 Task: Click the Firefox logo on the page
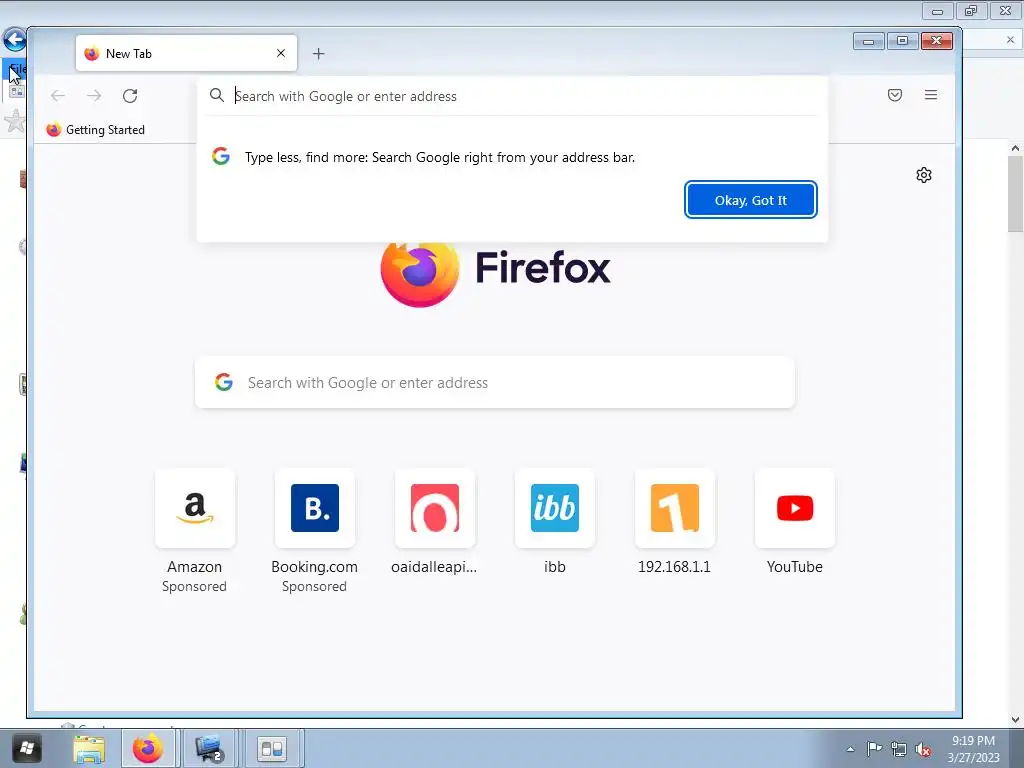(420, 274)
